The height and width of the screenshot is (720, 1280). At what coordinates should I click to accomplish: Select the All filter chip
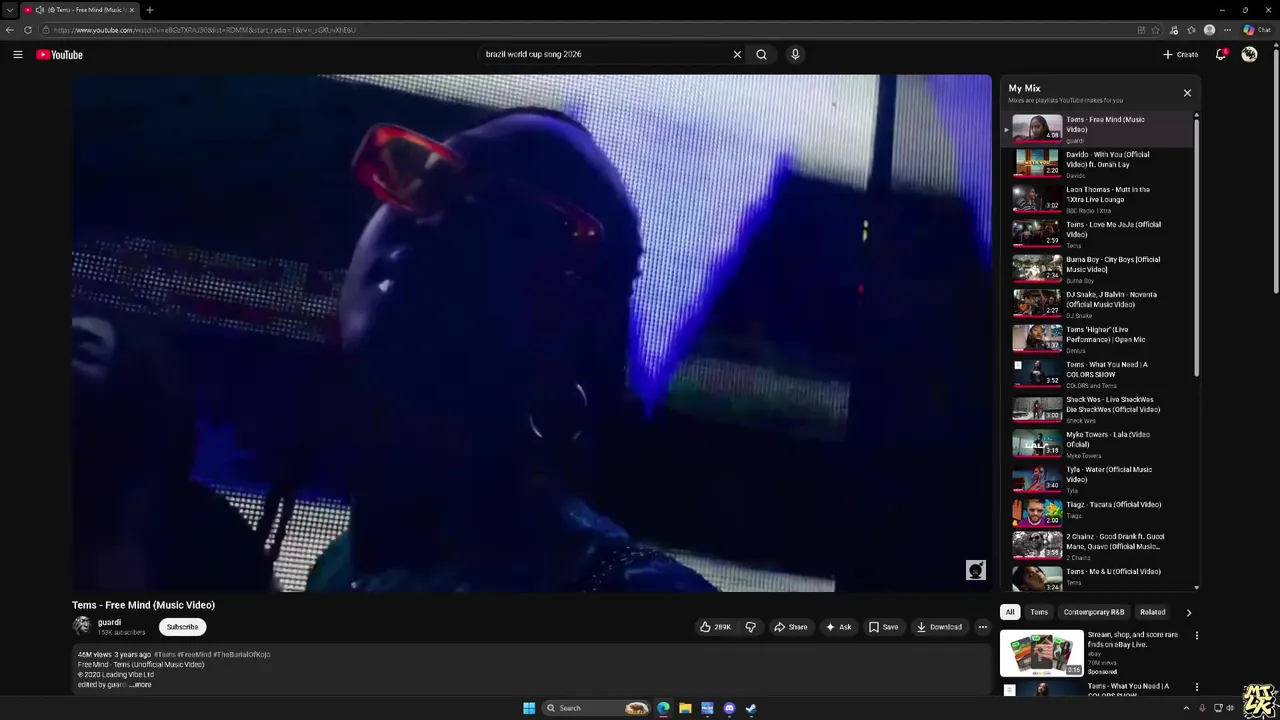(1010, 612)
